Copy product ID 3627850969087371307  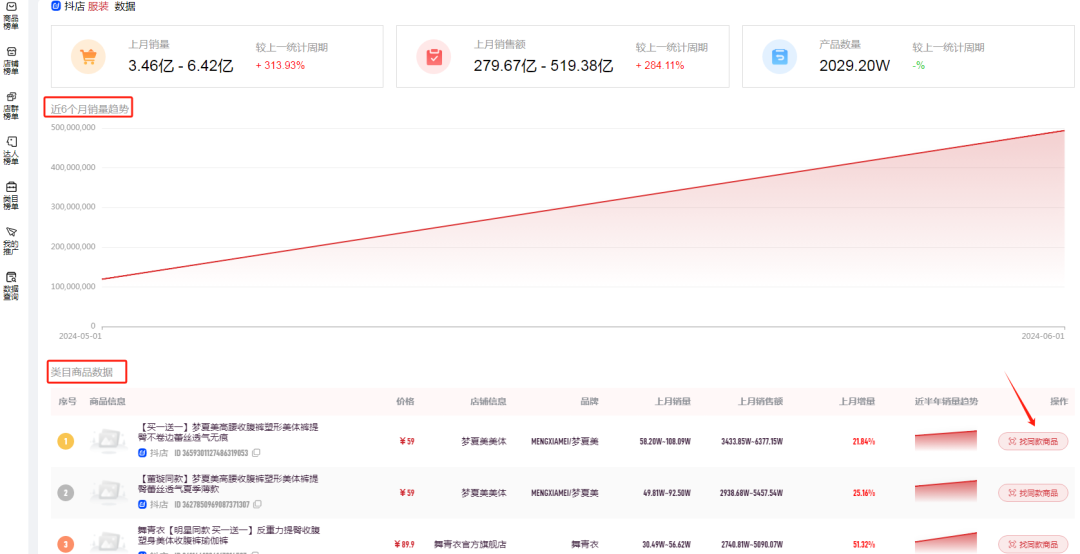(x=257, y=505)
